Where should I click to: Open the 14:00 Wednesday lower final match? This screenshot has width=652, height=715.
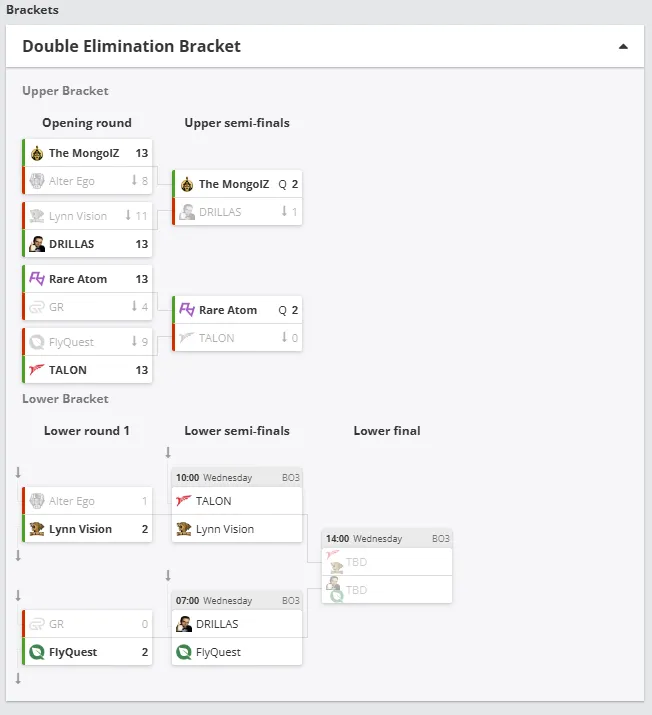pyautogui.click(x=387, y=566)
